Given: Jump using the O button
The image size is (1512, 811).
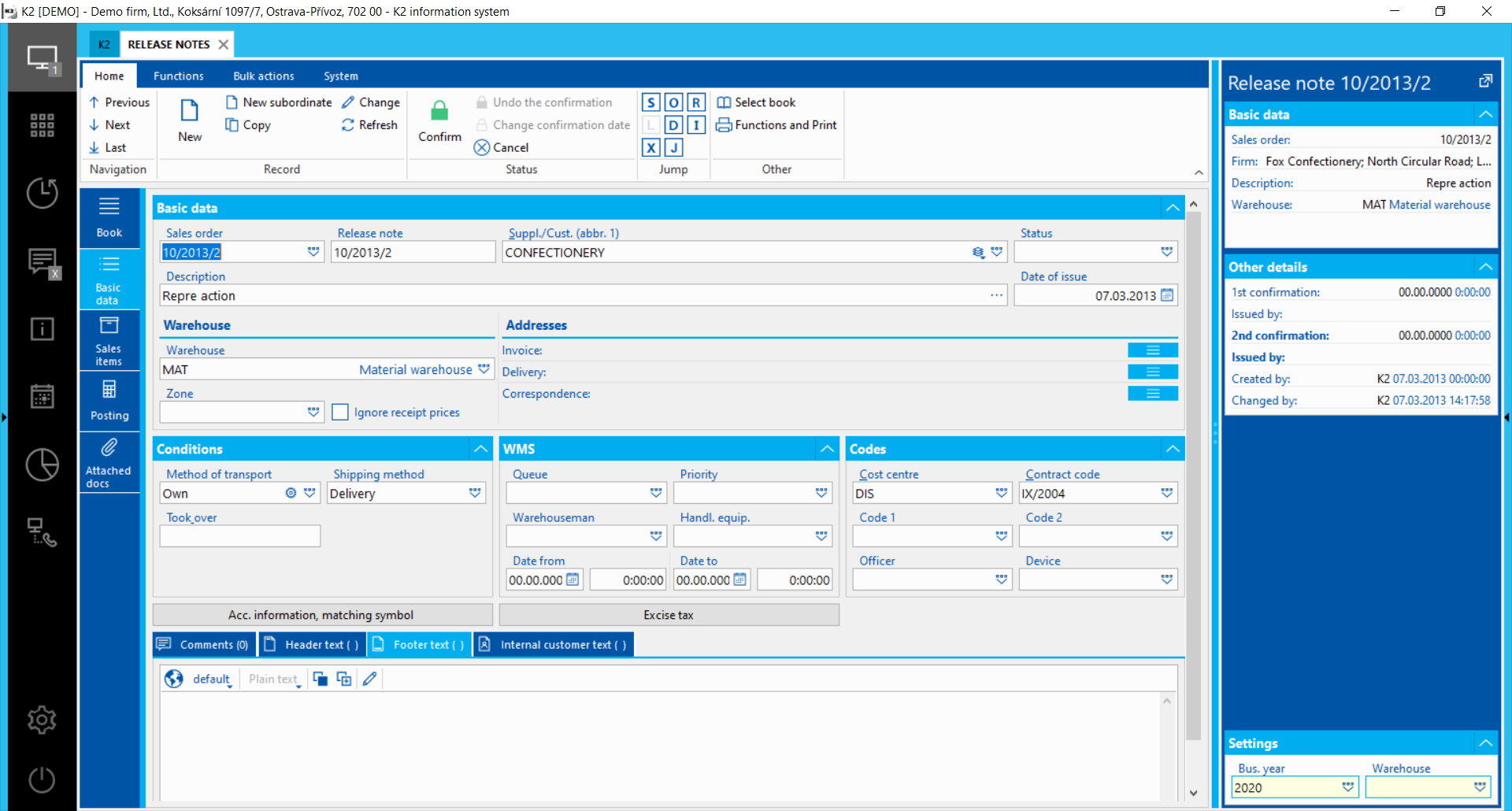Looking at the screenshot, I should pos(673,102).
